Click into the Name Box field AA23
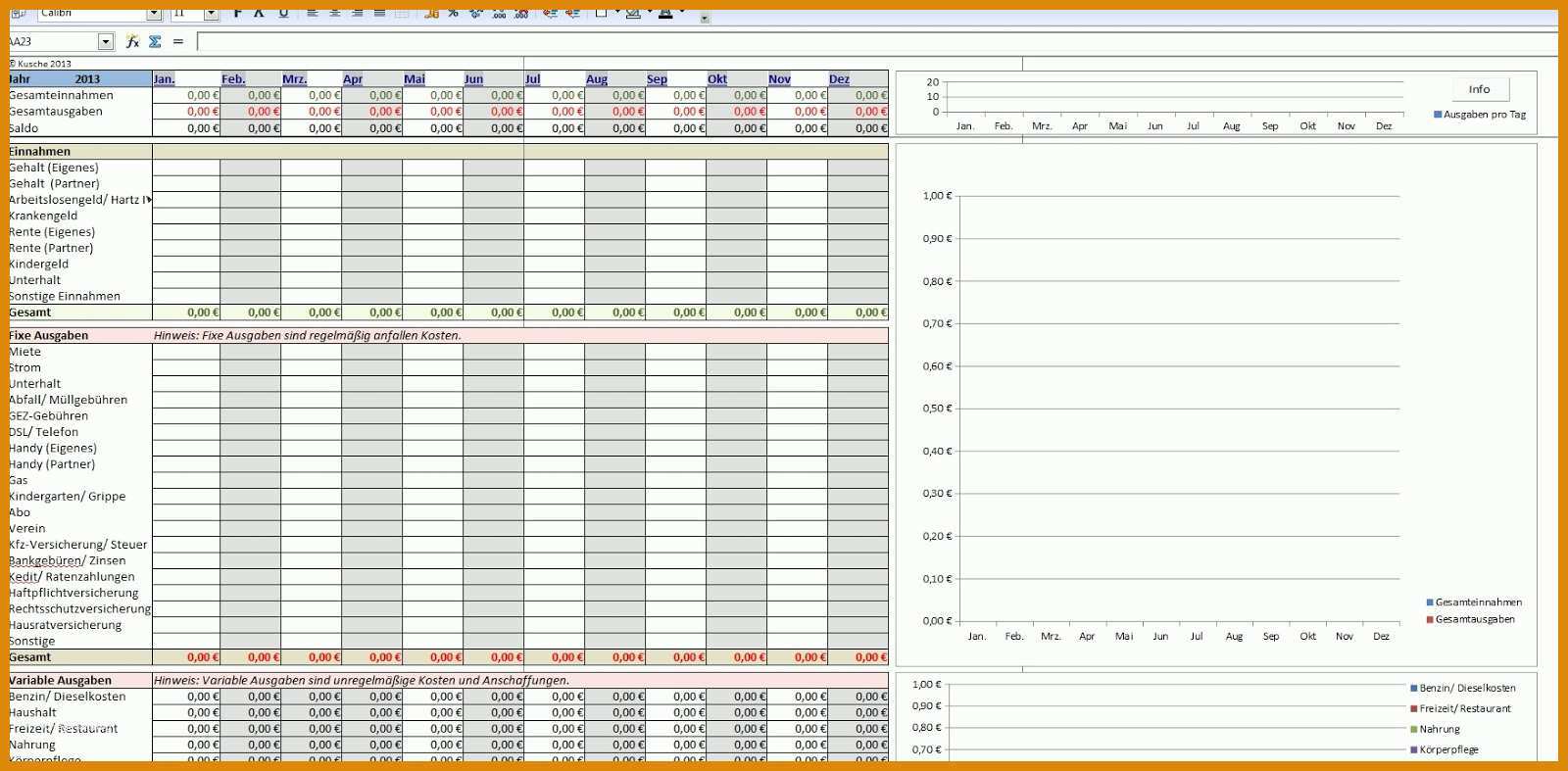The image size is (1568, 771). (54, 41)
